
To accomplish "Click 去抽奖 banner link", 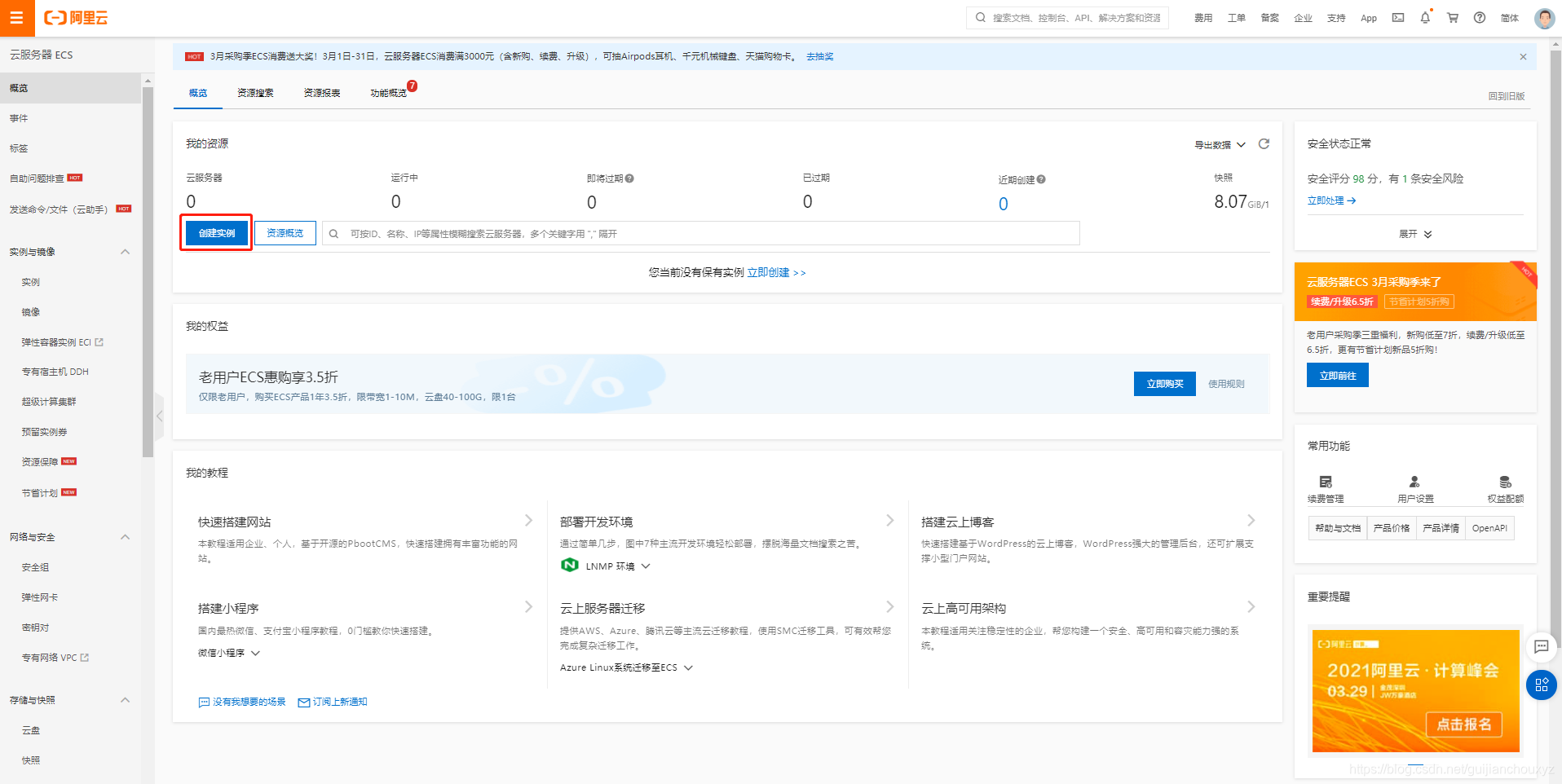I will point(820,56).
